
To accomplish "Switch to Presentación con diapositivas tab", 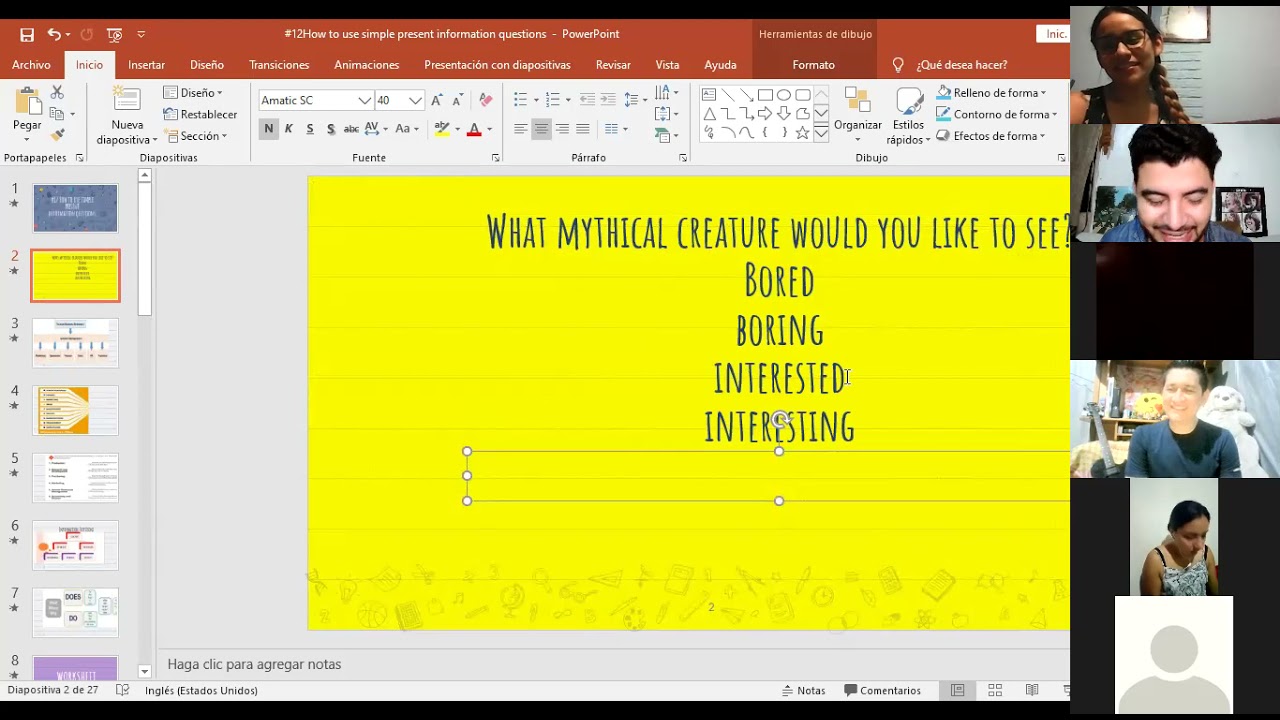I will click(x=497, y=65).
